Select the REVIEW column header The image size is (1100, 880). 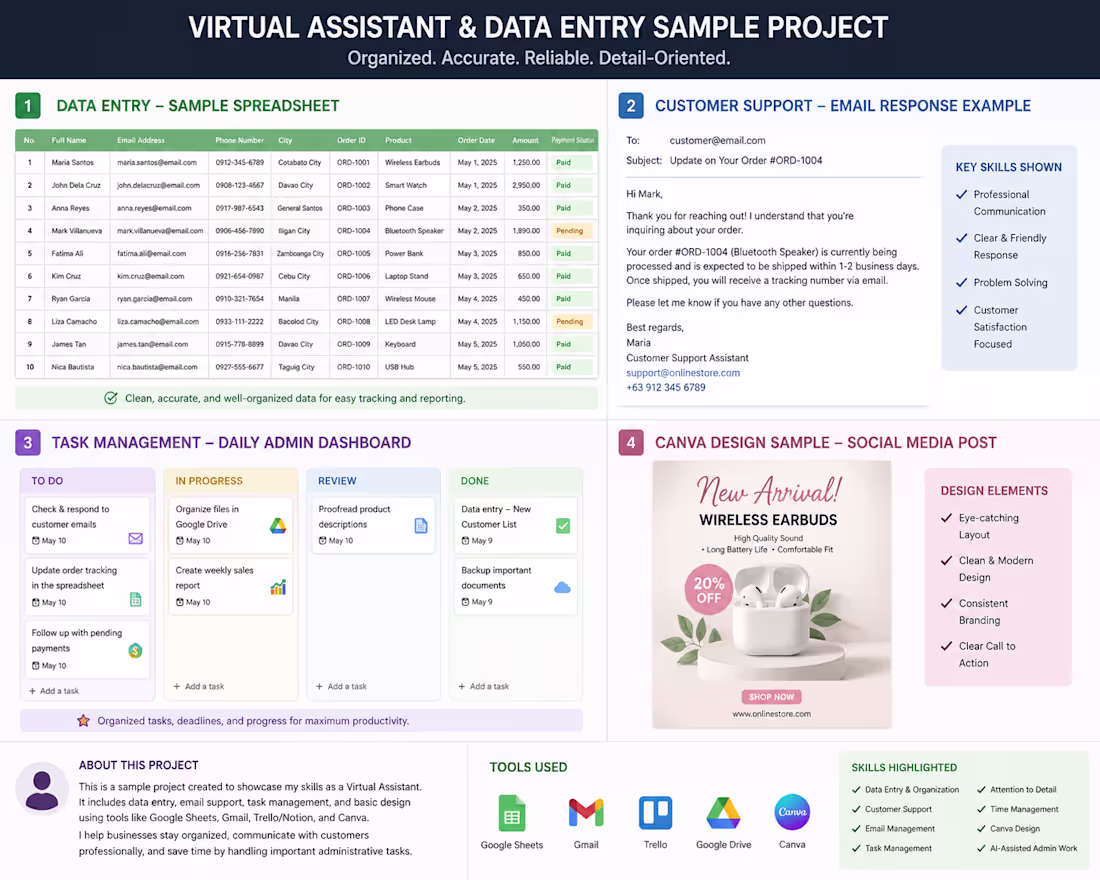click(373, 481)
